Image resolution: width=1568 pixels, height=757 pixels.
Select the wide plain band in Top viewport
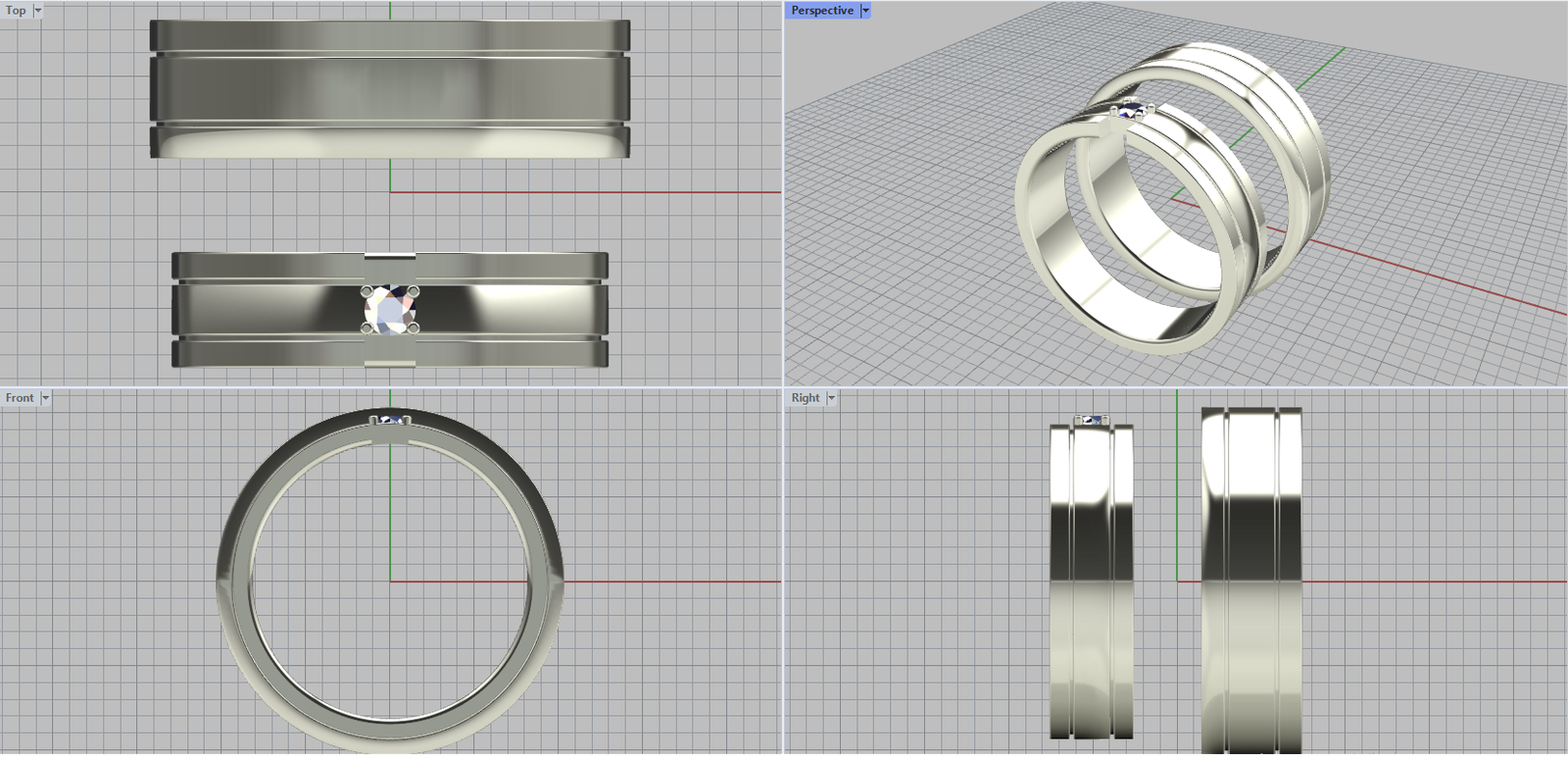pos(389,88)
